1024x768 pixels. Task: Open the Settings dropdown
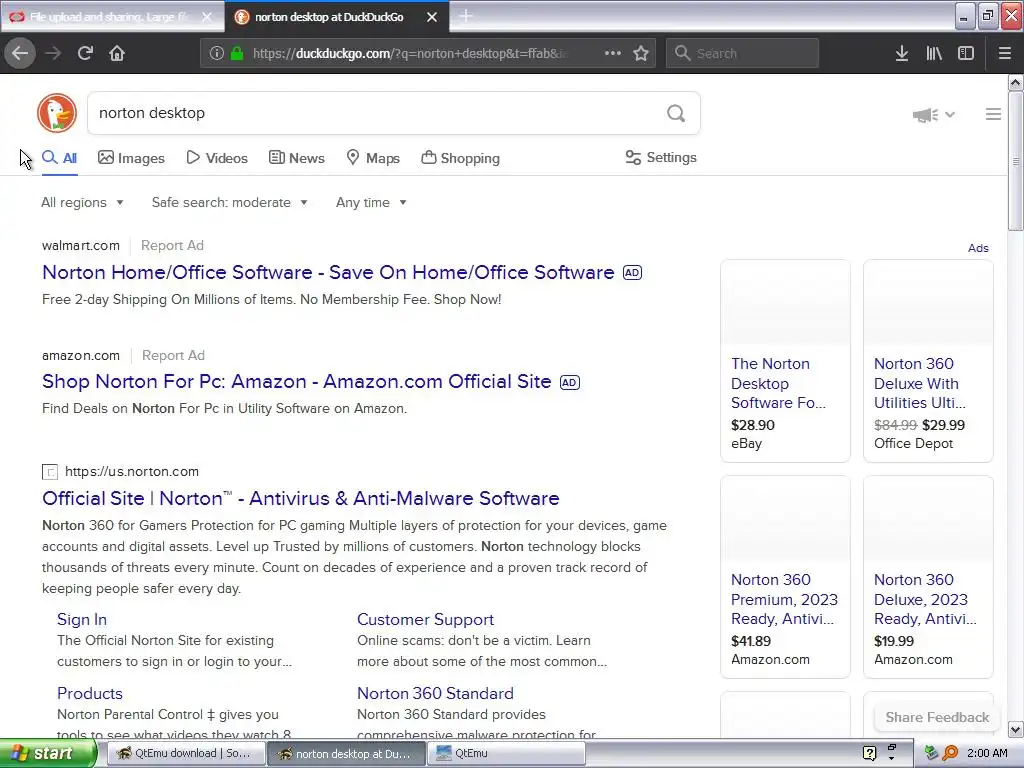(661, 157)
